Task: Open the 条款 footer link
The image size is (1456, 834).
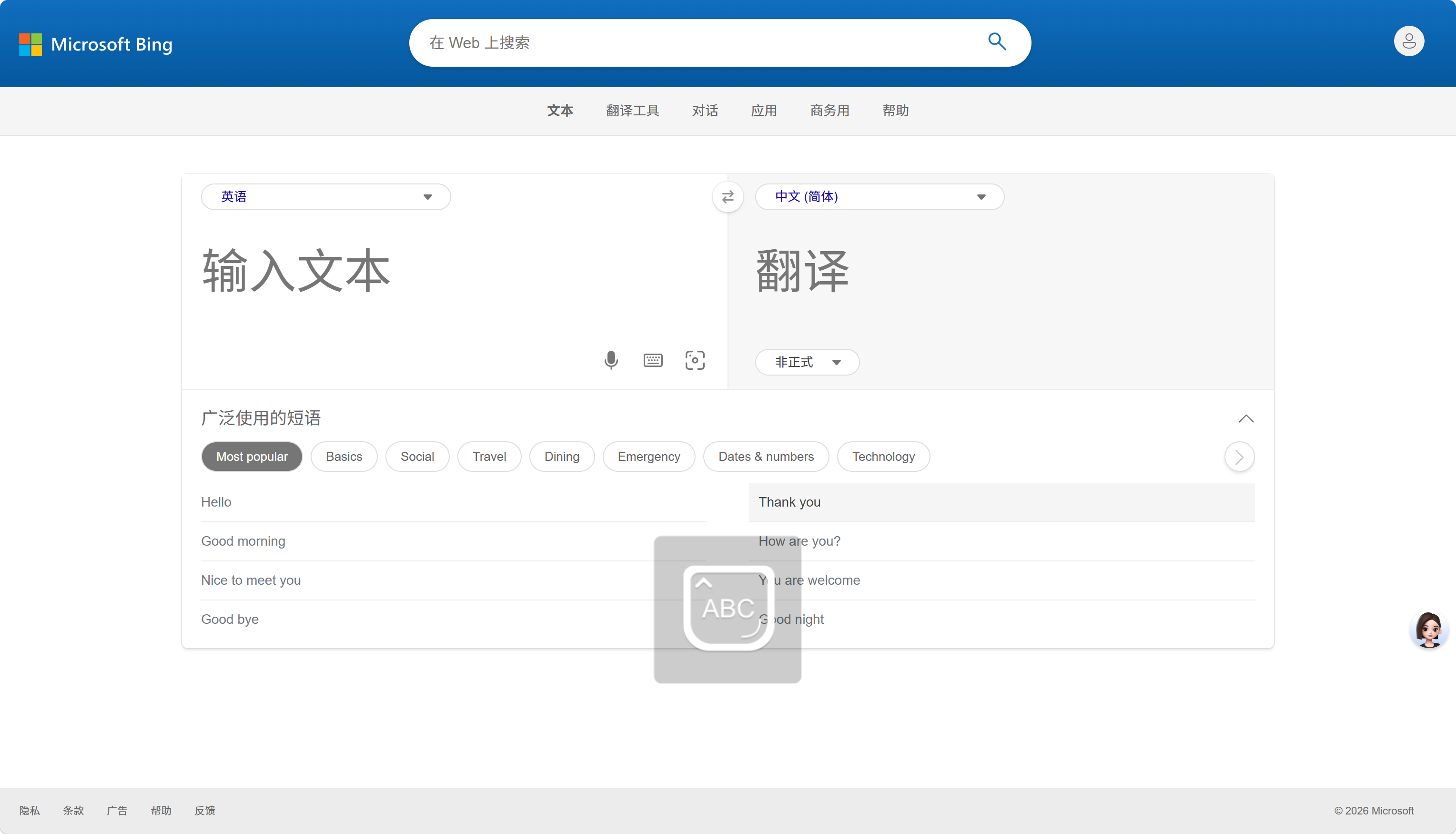Action: (73, 811)
